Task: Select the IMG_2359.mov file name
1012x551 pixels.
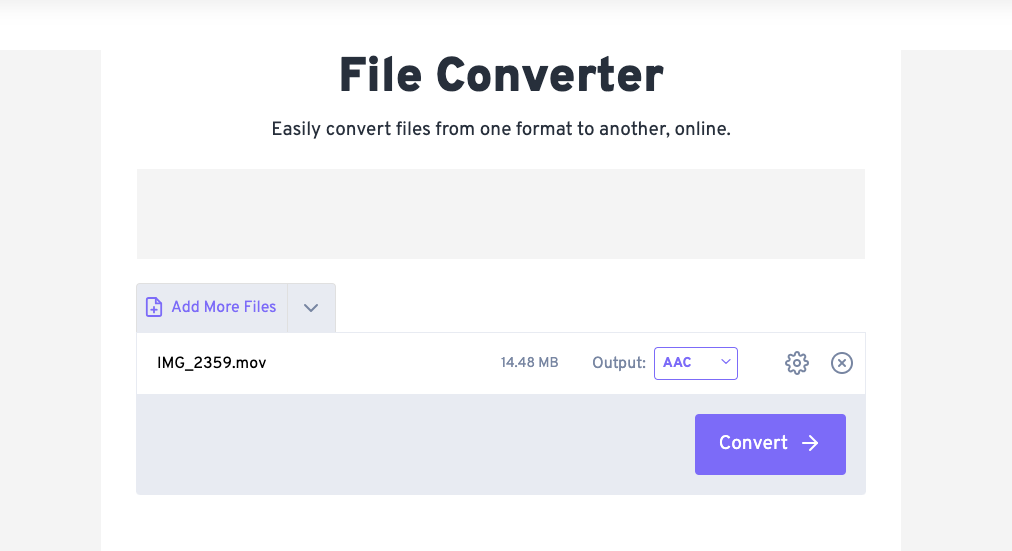Action: pyautogui.click(x=212, y=363)
